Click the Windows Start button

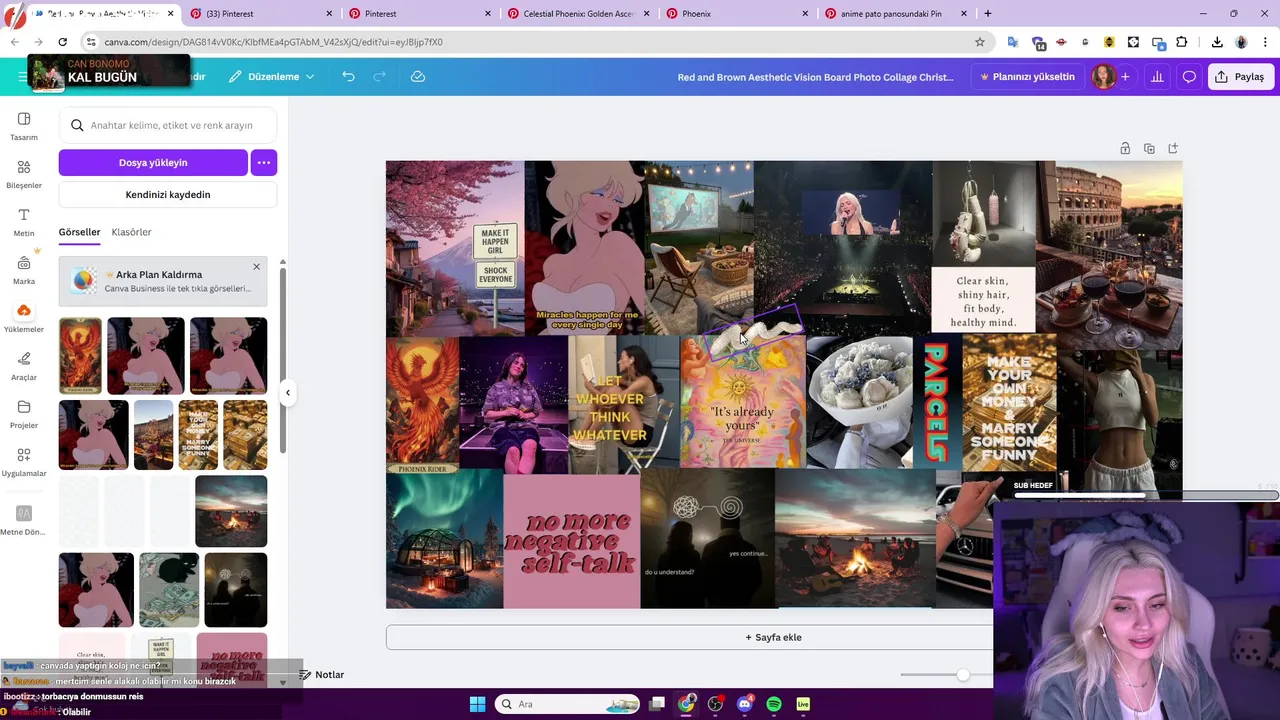pyautogui.click(x=477, y=704)
